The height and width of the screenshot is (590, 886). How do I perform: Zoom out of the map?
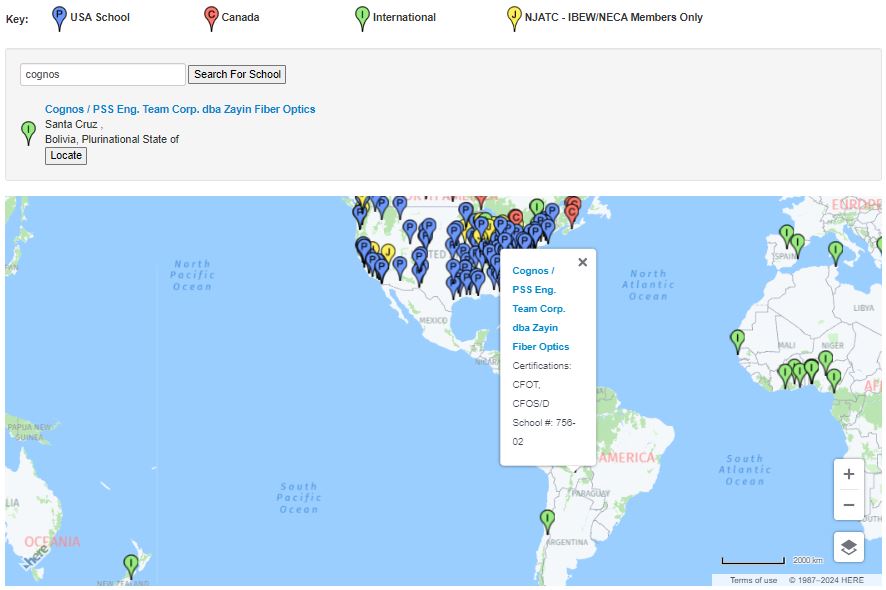(x=848, y=505)
